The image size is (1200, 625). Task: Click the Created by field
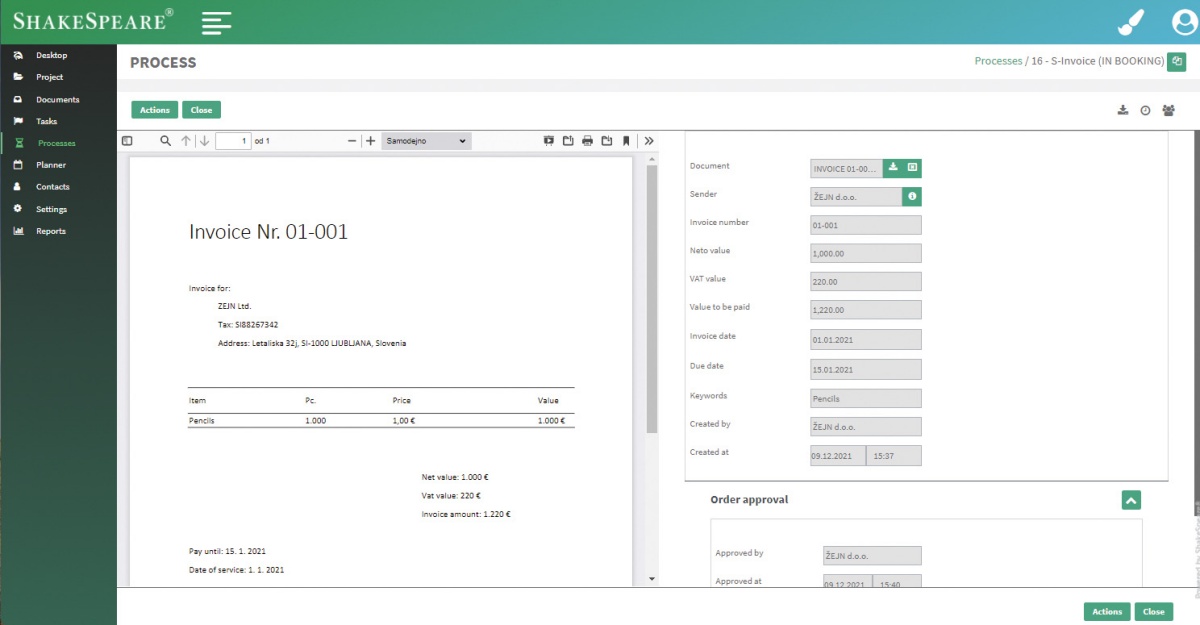click(x=865, y=427)
